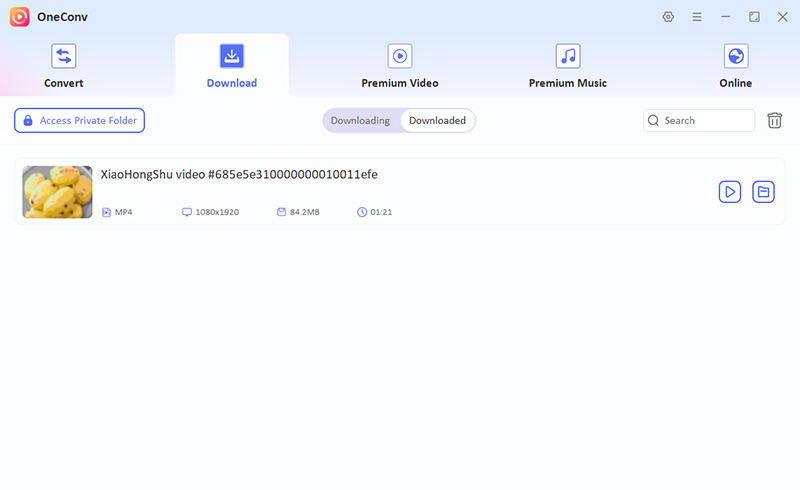Open the Premium Video tab

click(399, 66)
